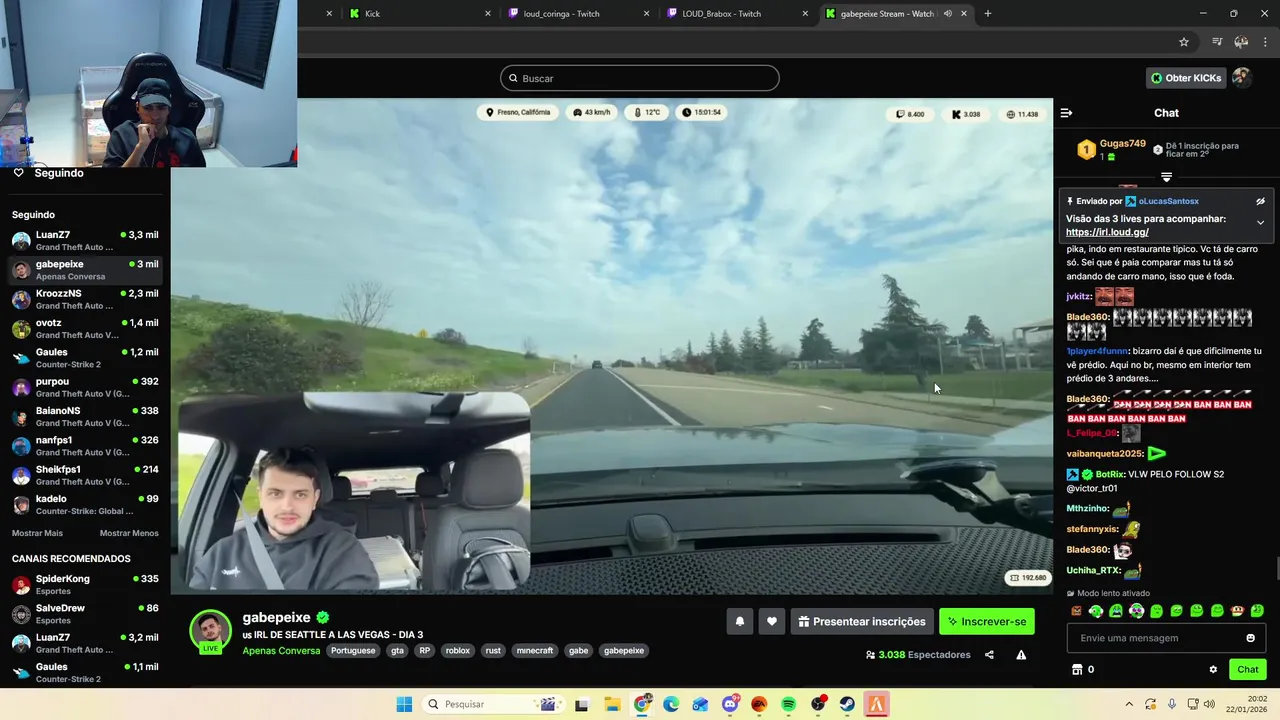Screen dimensions: 1280x720
Task: Click the Buscar search field
Action: [640, 78]
